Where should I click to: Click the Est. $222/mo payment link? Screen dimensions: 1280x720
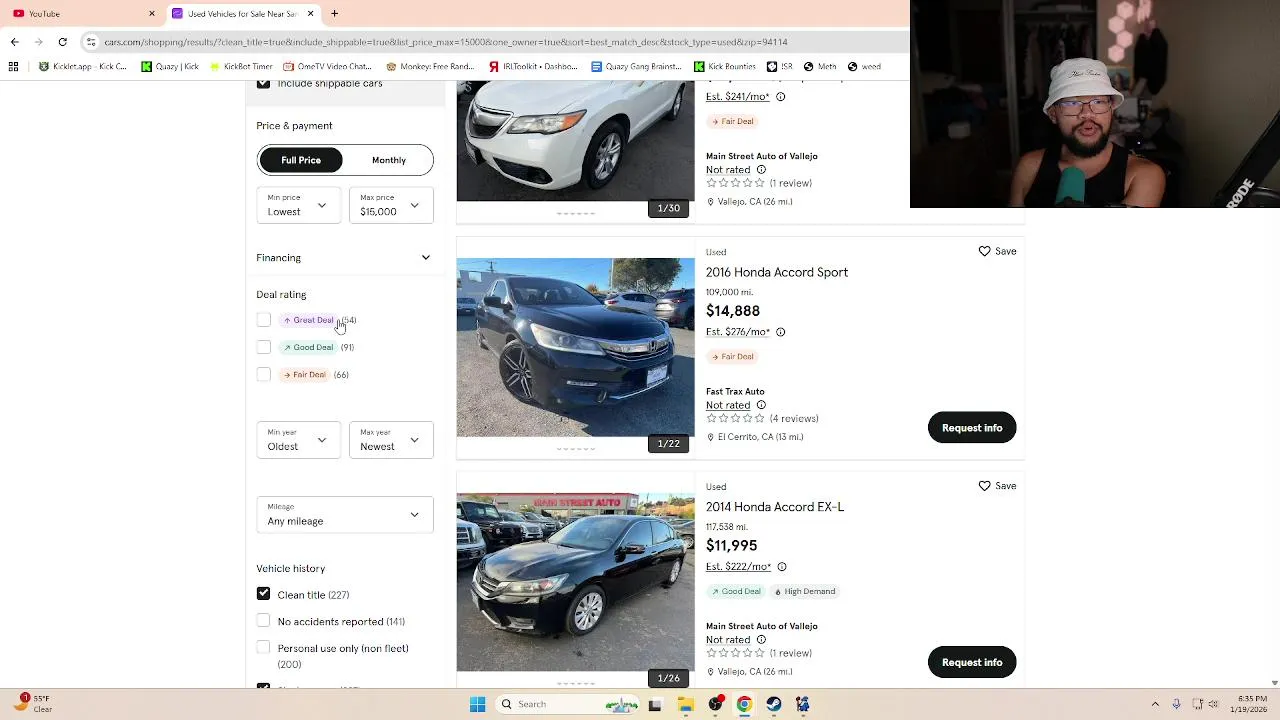pos(738,567)
